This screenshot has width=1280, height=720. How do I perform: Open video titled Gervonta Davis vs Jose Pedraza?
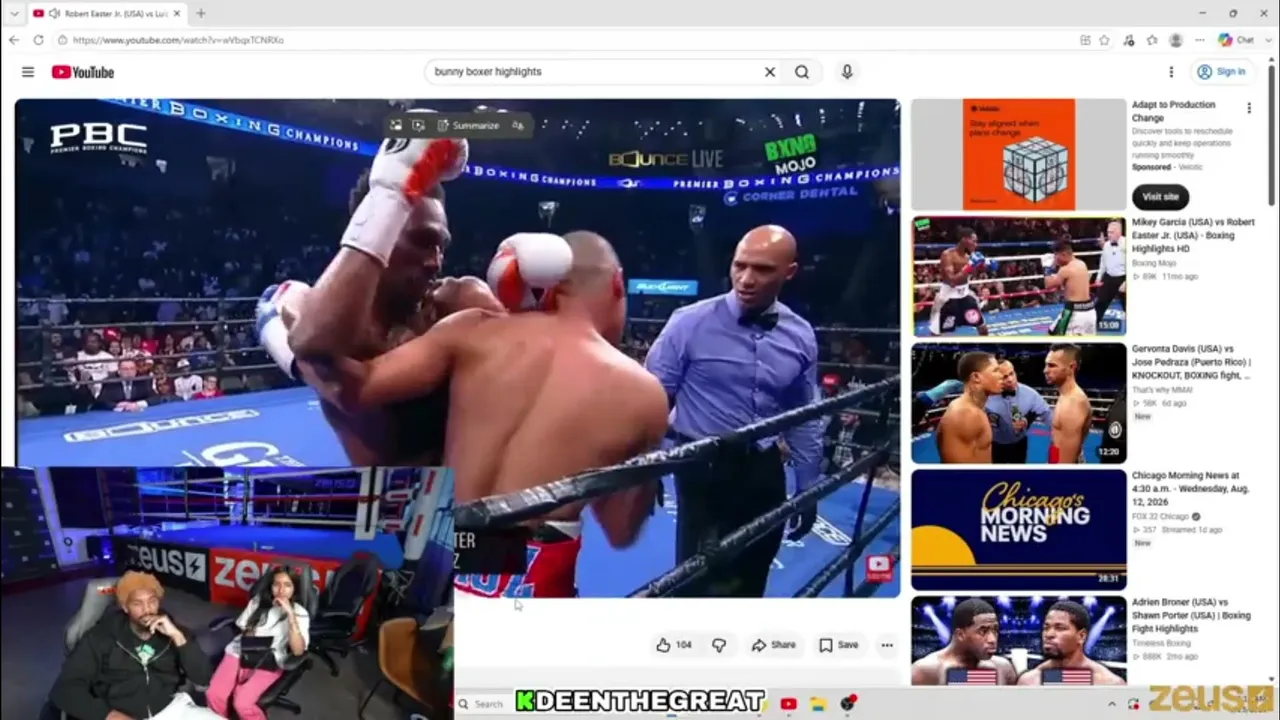click(x=1191, y=362)
